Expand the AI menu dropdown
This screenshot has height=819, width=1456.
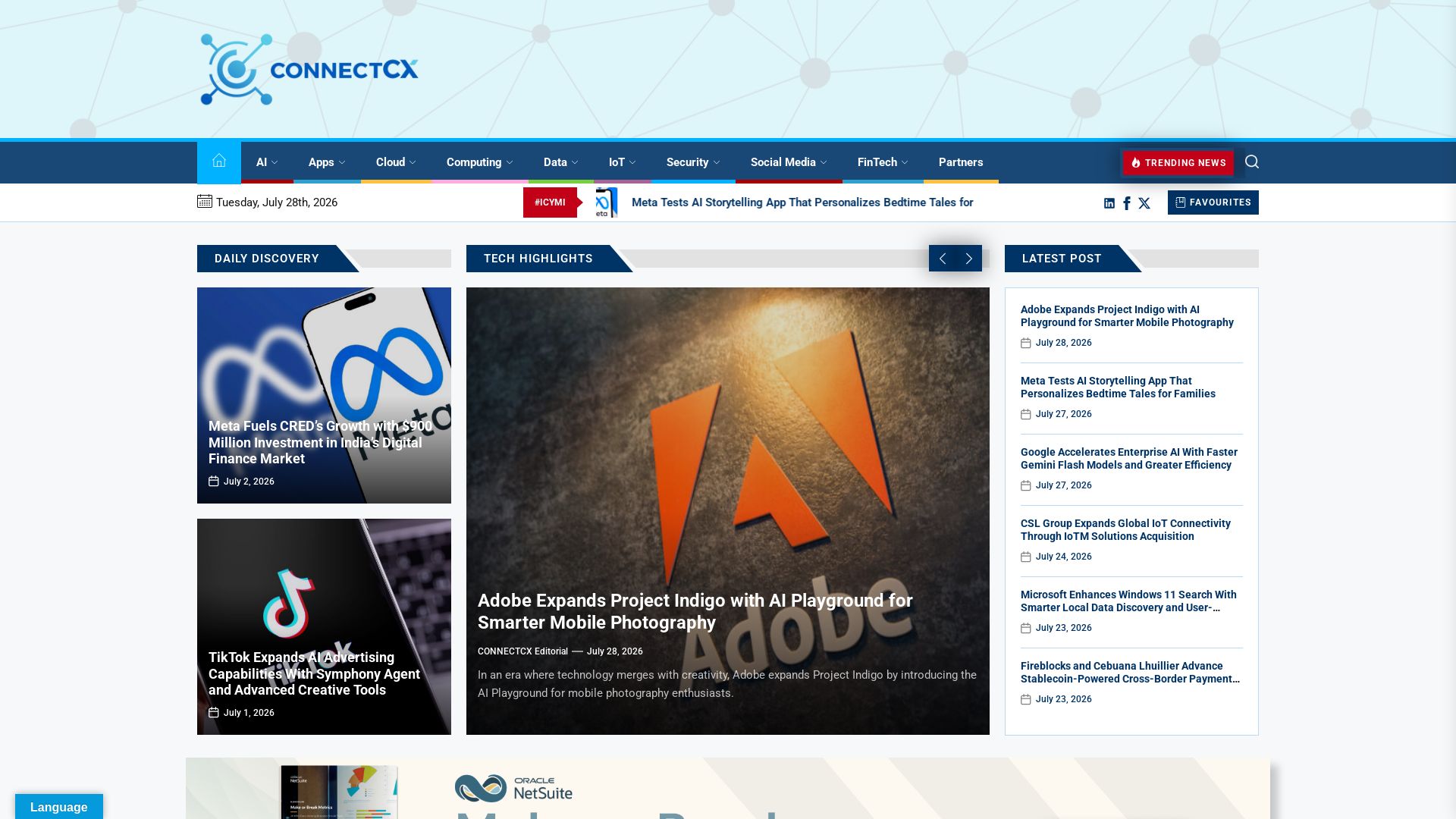267,162
